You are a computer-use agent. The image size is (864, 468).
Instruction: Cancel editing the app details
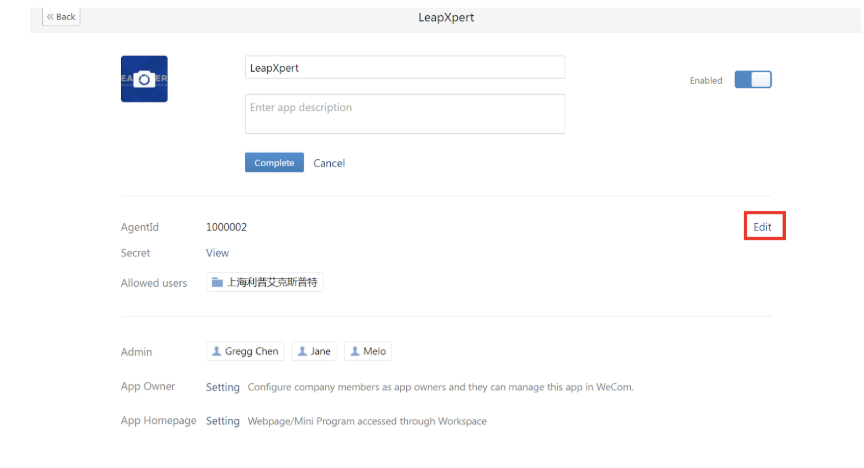coord(329,163)
